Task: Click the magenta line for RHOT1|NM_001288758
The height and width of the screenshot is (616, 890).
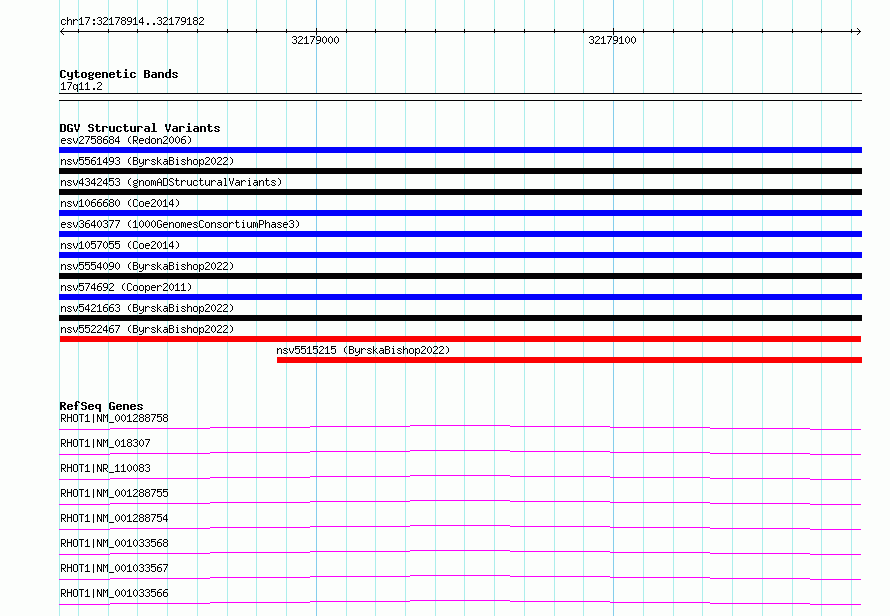Action: 460,427
